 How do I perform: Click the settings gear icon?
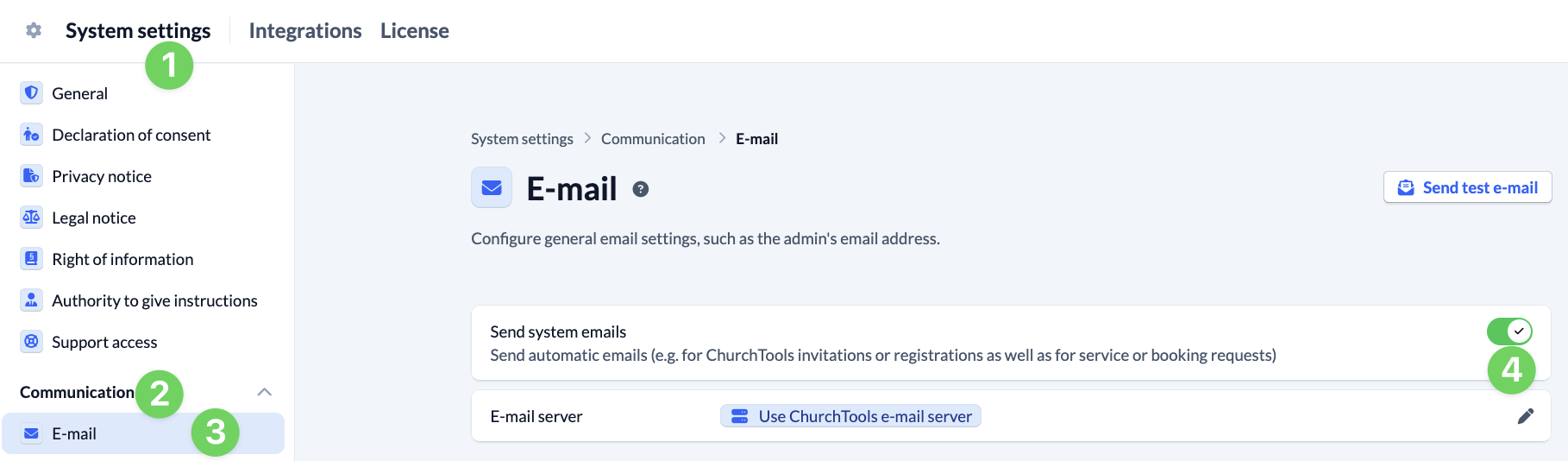[34, 31]
